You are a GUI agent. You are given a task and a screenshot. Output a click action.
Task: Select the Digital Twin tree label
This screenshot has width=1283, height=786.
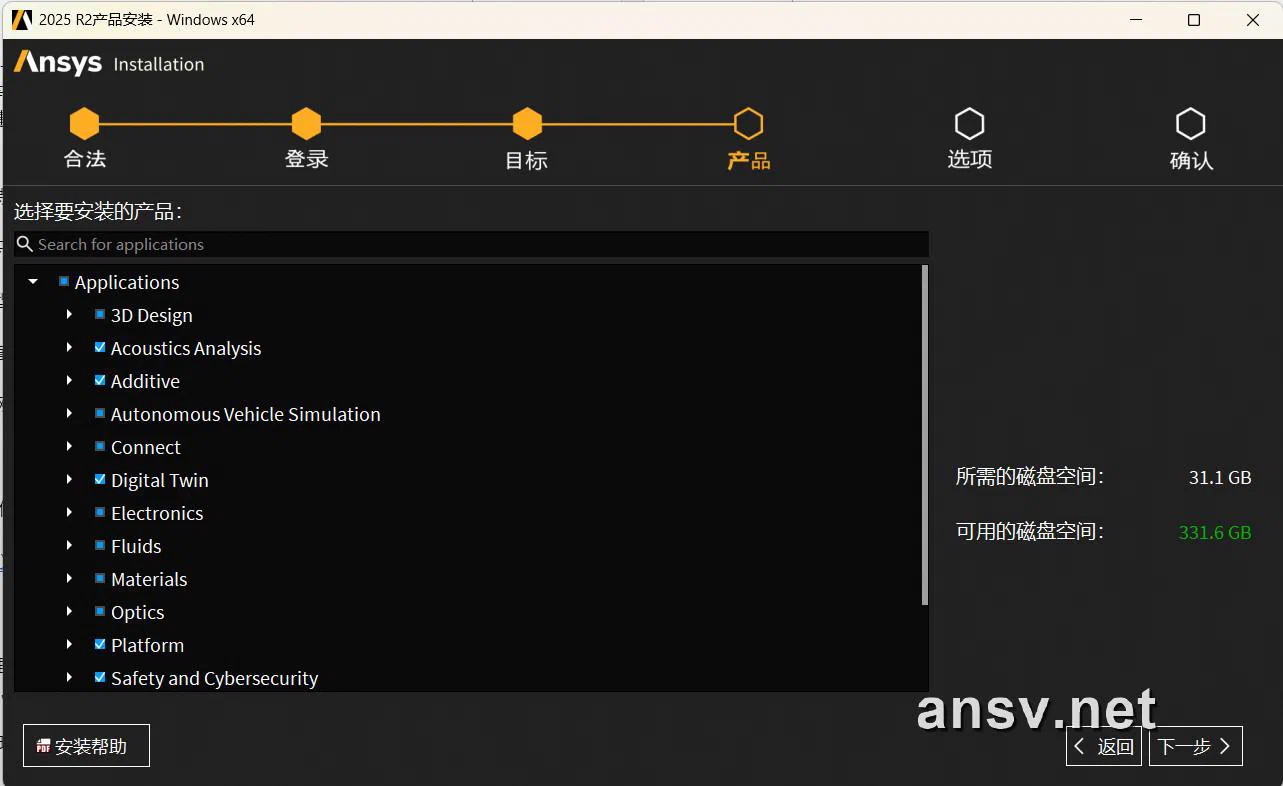pos(160,480)
